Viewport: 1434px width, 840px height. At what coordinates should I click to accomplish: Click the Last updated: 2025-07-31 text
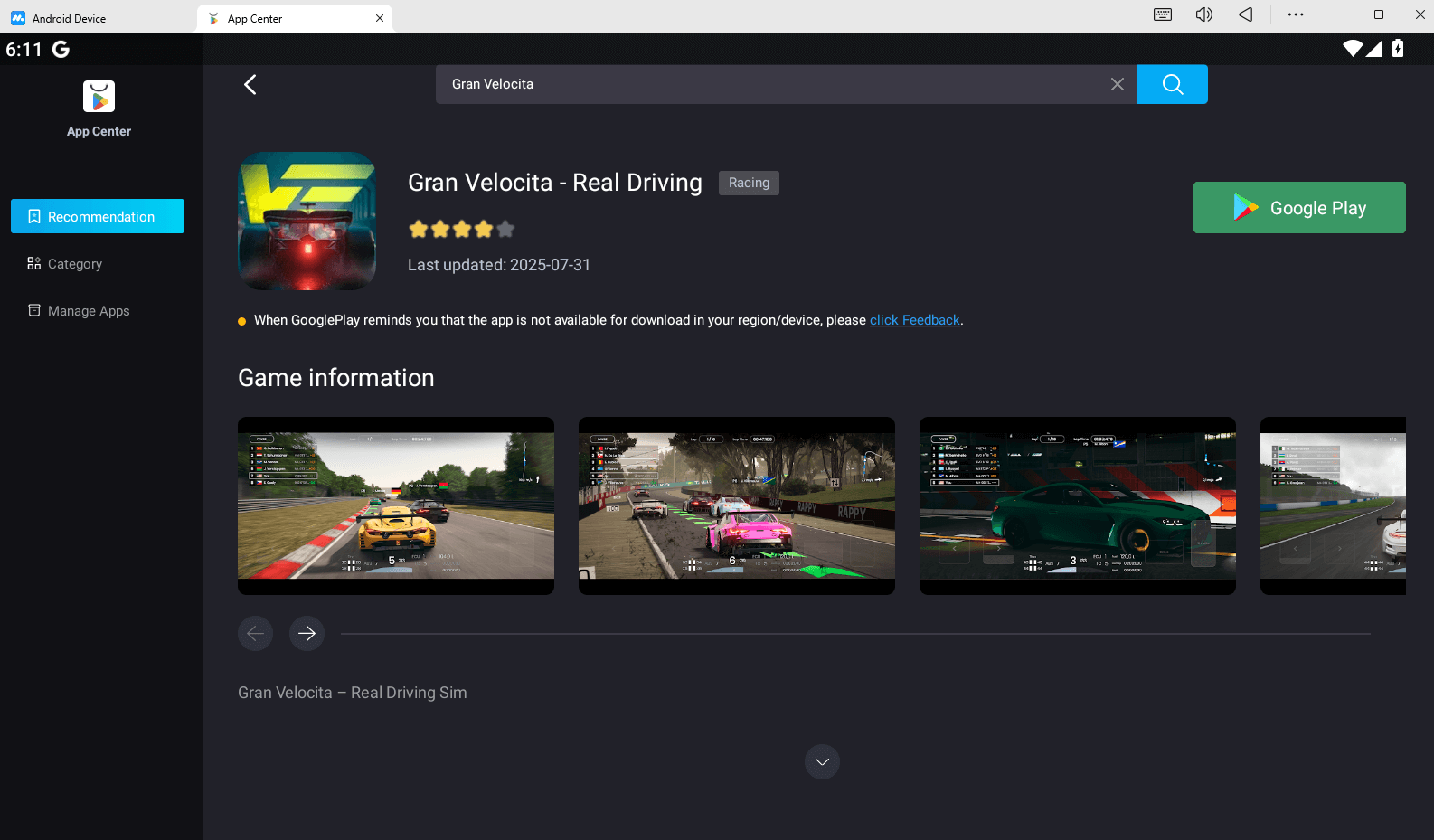click(499, 265)
